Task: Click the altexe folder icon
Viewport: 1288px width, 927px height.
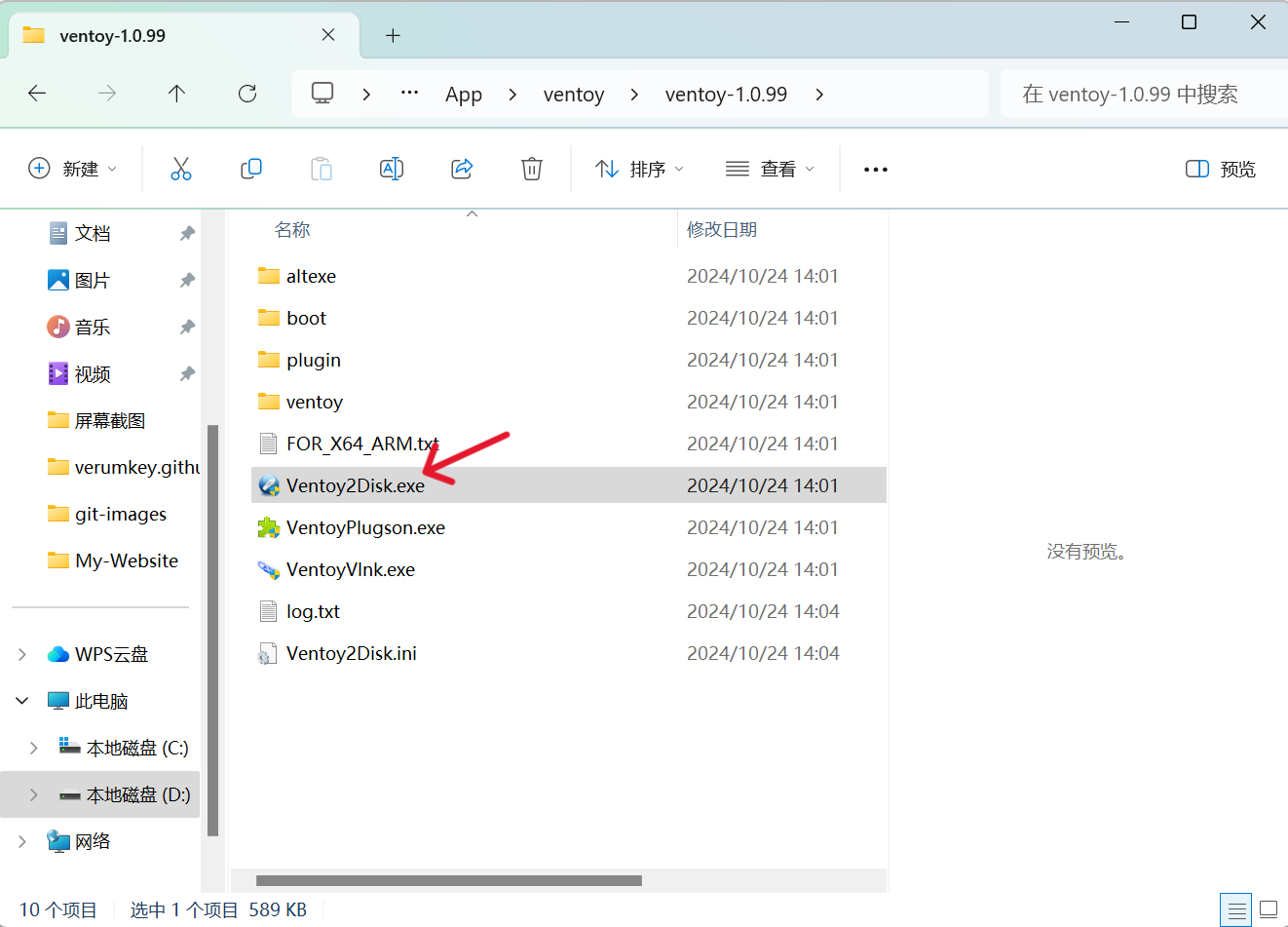Action: pyautogui.click(x=269, y=276)
